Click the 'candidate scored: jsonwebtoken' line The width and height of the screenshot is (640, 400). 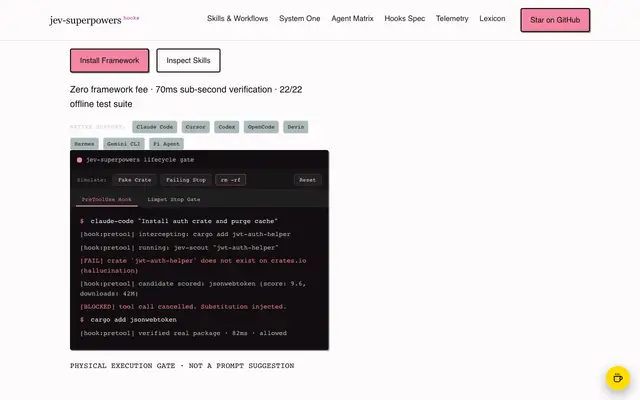[x=193, y=289]
